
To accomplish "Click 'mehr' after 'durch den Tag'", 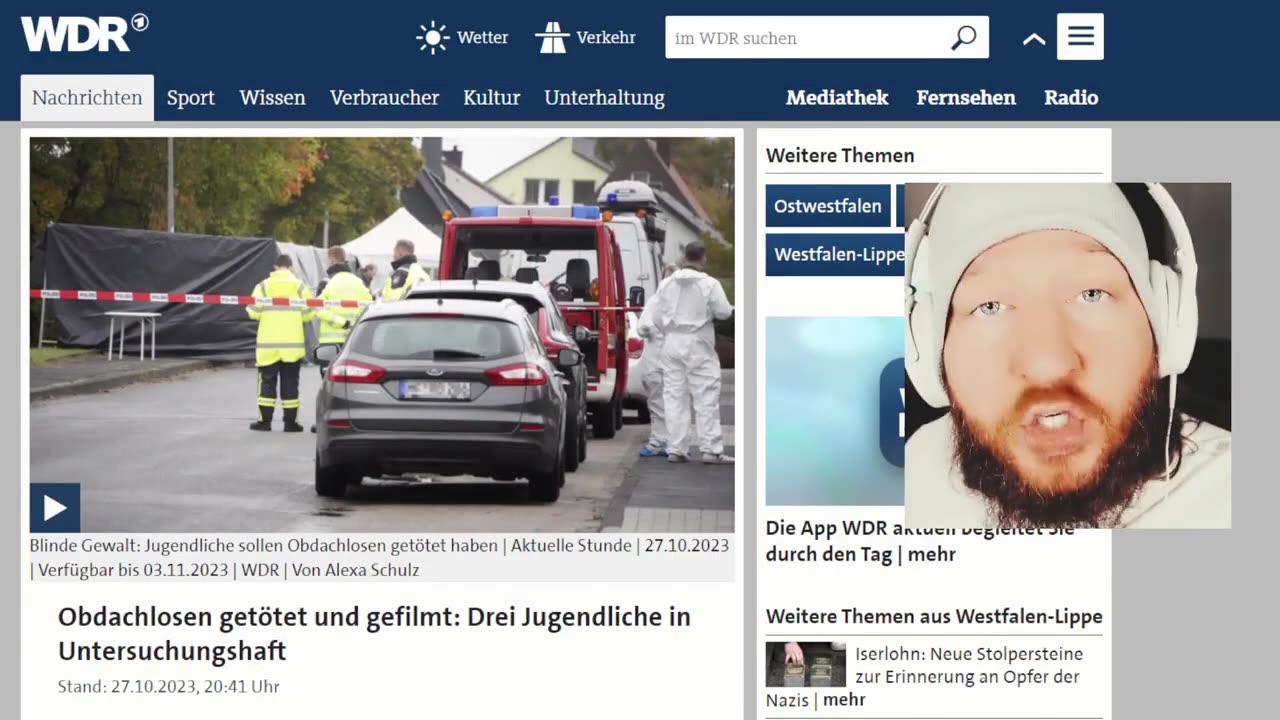I will click(932, 554).
